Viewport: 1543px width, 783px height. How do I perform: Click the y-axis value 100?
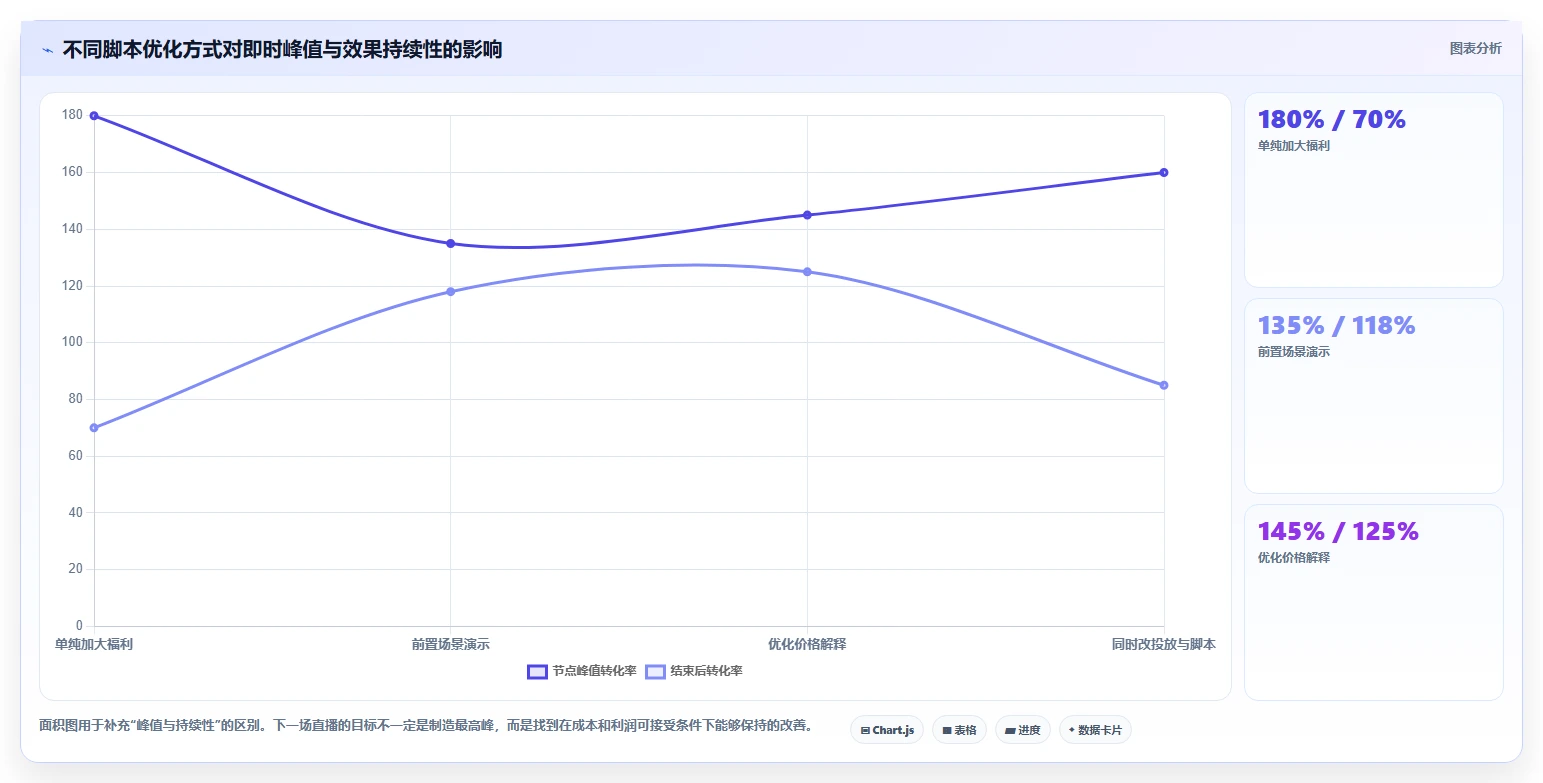(72, 342)
